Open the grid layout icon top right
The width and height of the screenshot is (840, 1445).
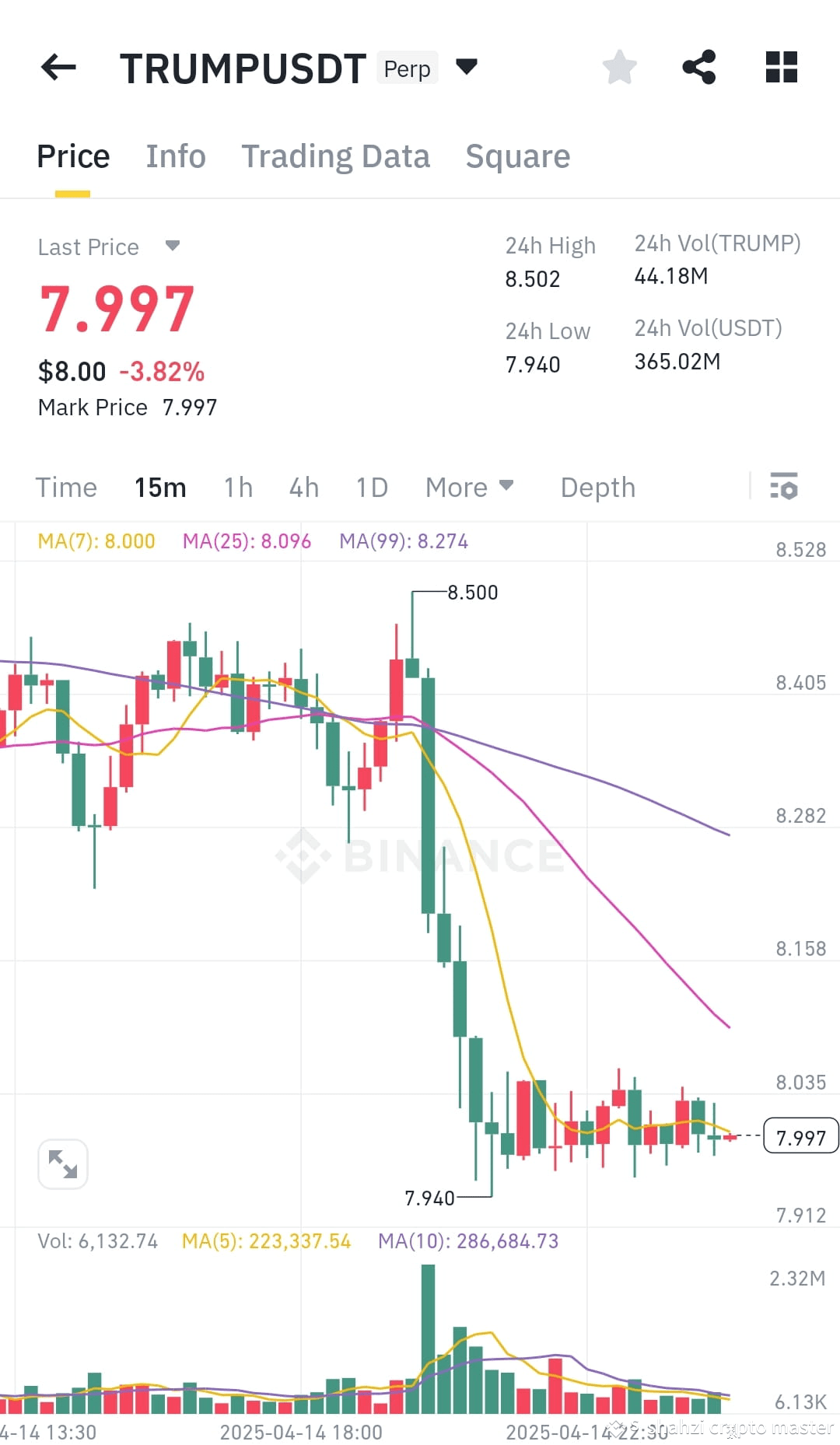[x=780, y=68]
